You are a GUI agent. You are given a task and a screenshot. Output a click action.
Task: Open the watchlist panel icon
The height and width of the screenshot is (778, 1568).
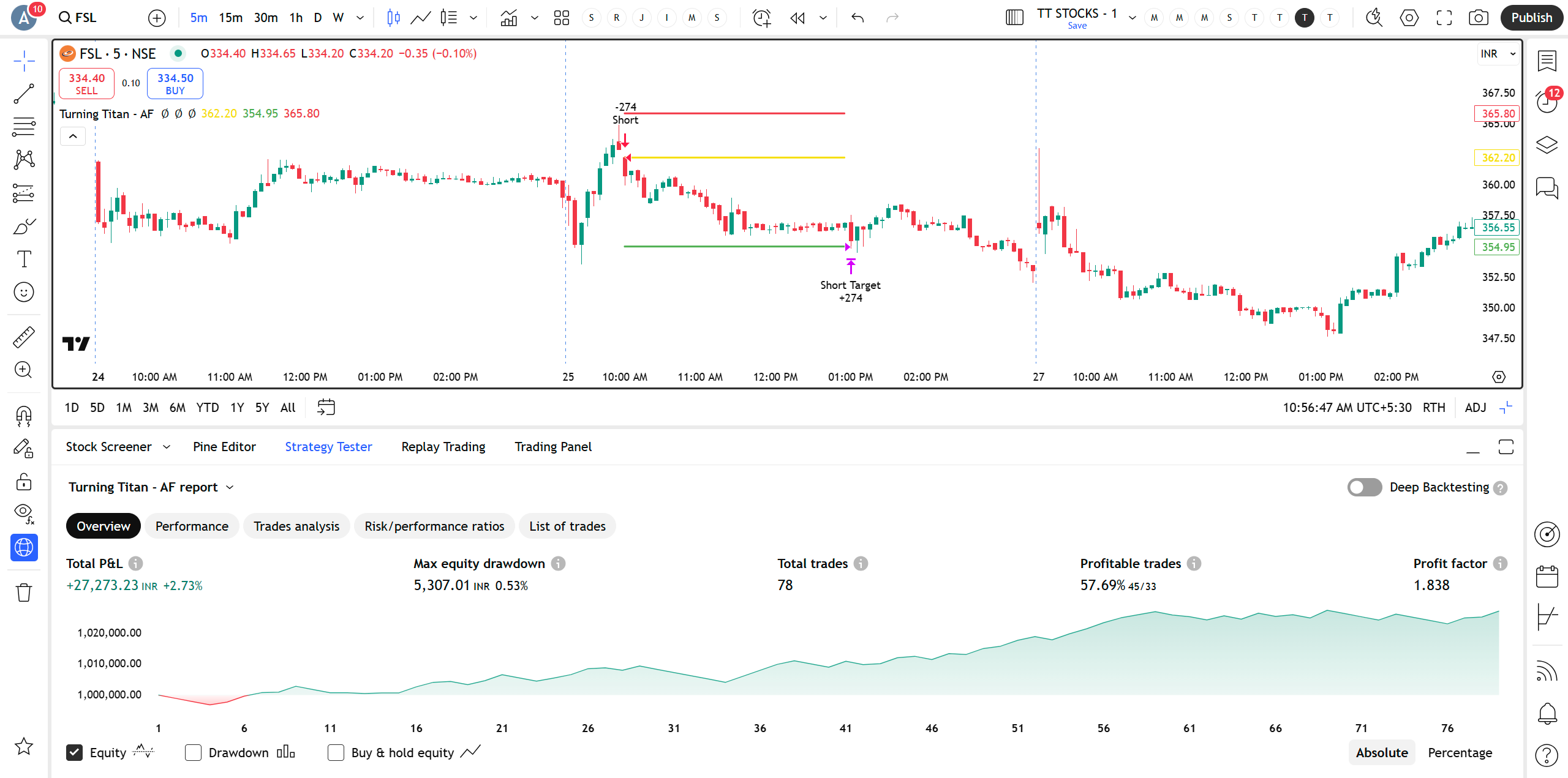[x=1547, y=61]
